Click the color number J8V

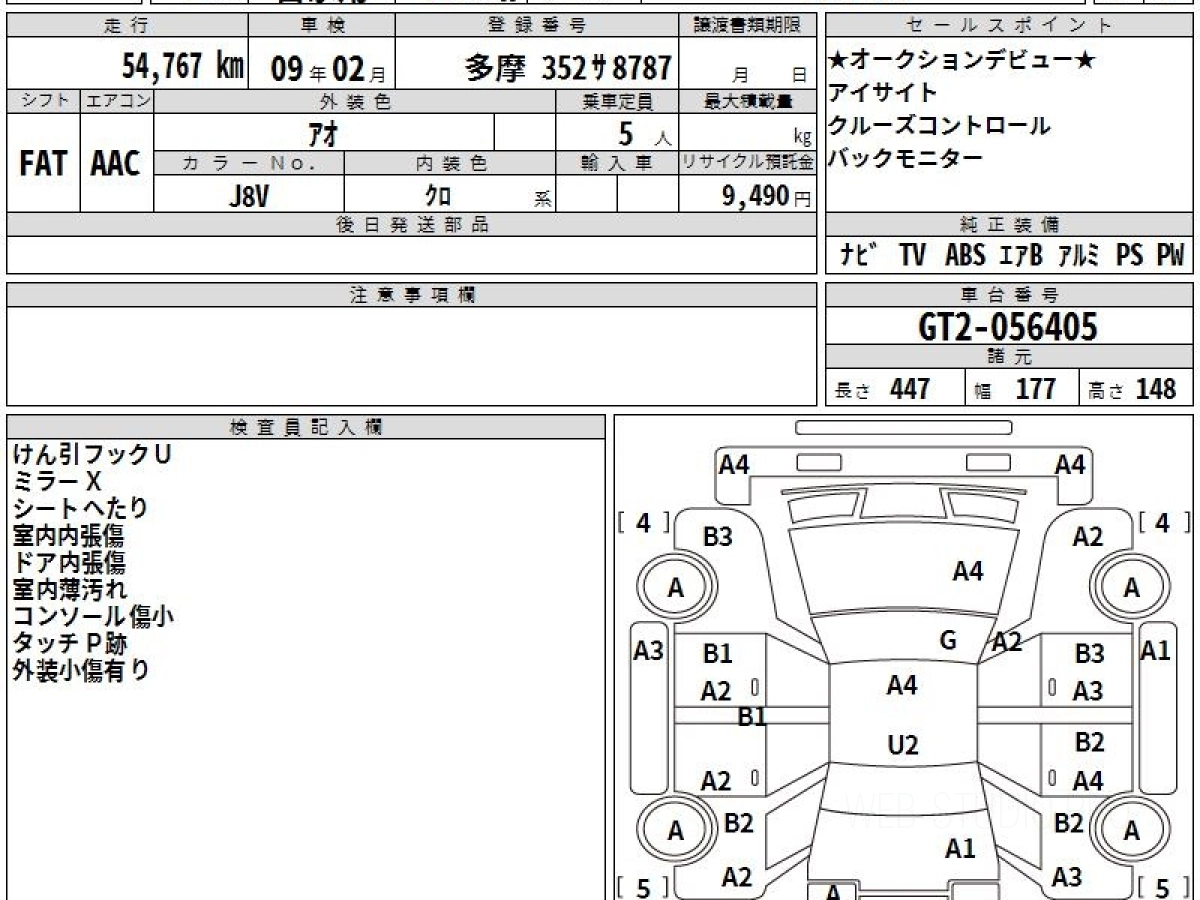[249, 196]
